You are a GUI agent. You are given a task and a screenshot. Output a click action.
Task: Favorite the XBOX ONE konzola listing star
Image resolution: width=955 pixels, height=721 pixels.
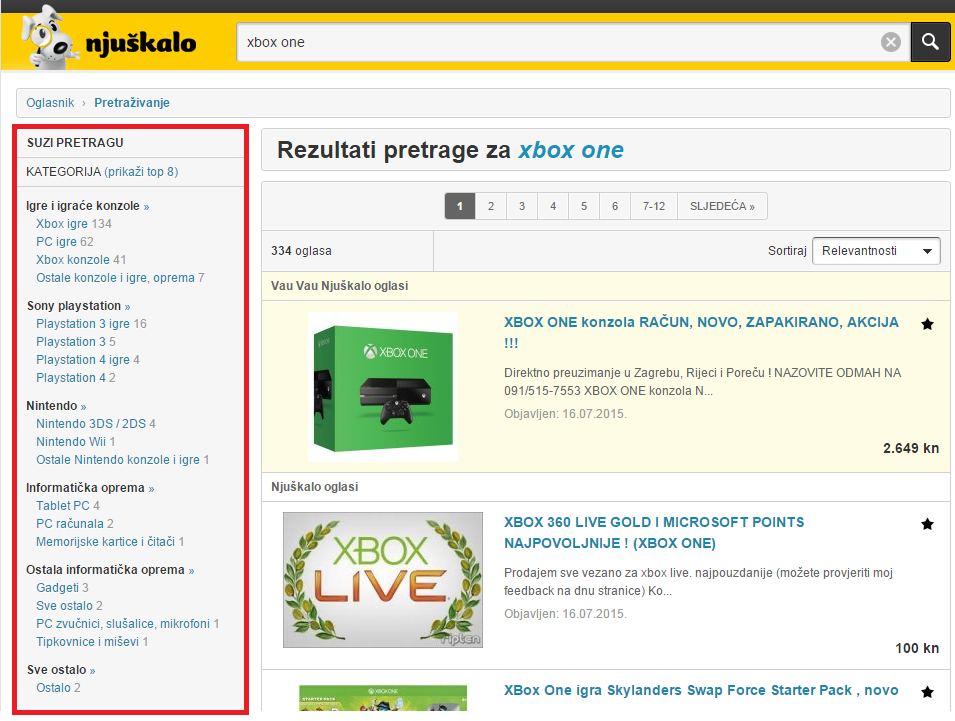tap(927, 324)
